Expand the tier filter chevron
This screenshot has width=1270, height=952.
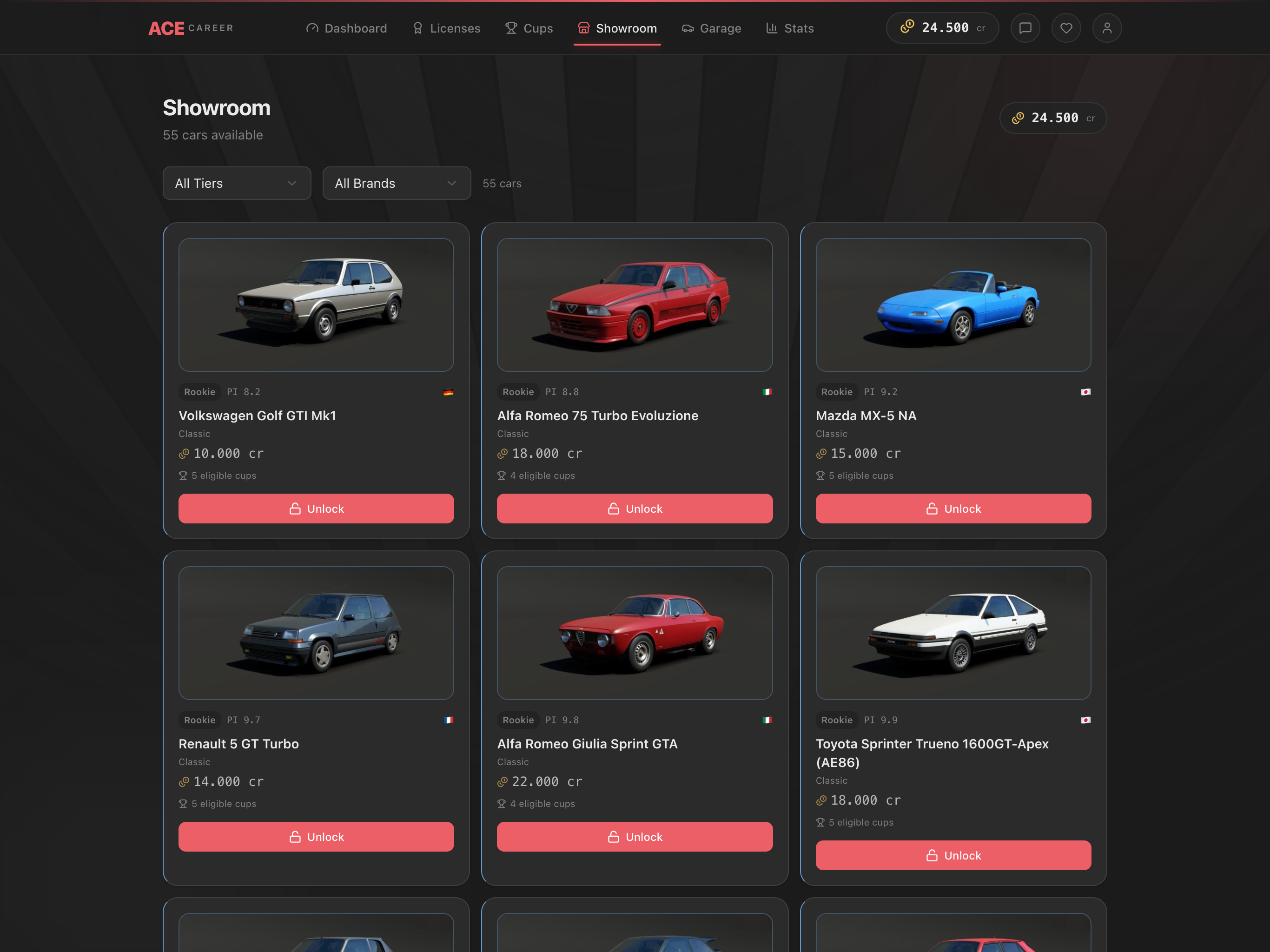pos(291,183)
